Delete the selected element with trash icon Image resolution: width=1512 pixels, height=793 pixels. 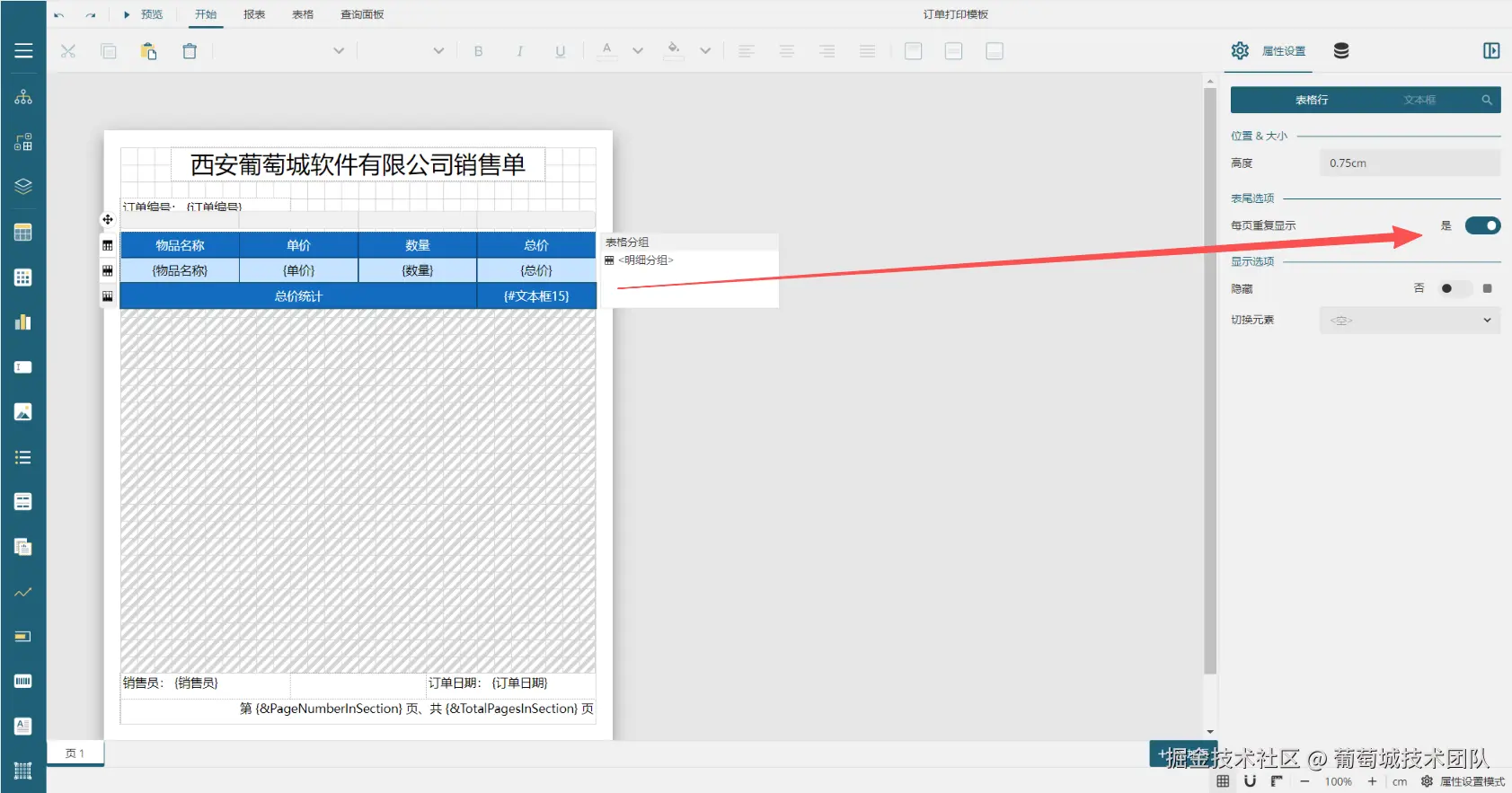[x=190, y=51]
